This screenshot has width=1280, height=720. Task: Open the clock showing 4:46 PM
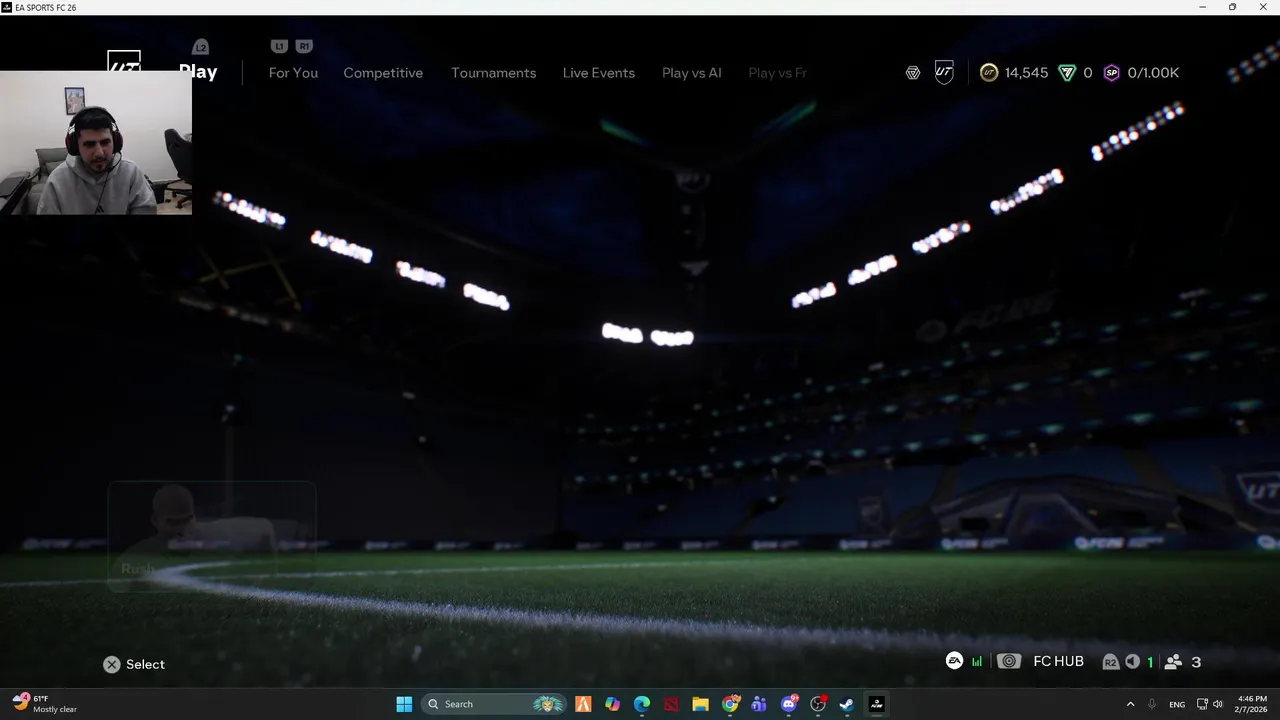1252,704
